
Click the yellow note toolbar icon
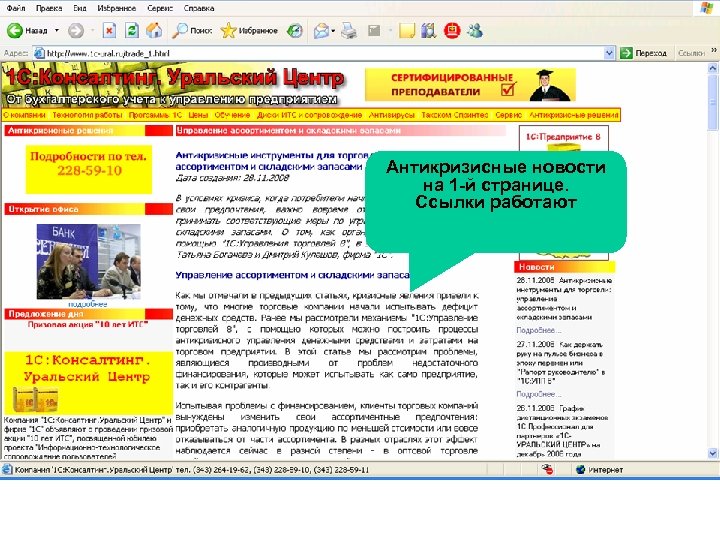pos(407,31)
